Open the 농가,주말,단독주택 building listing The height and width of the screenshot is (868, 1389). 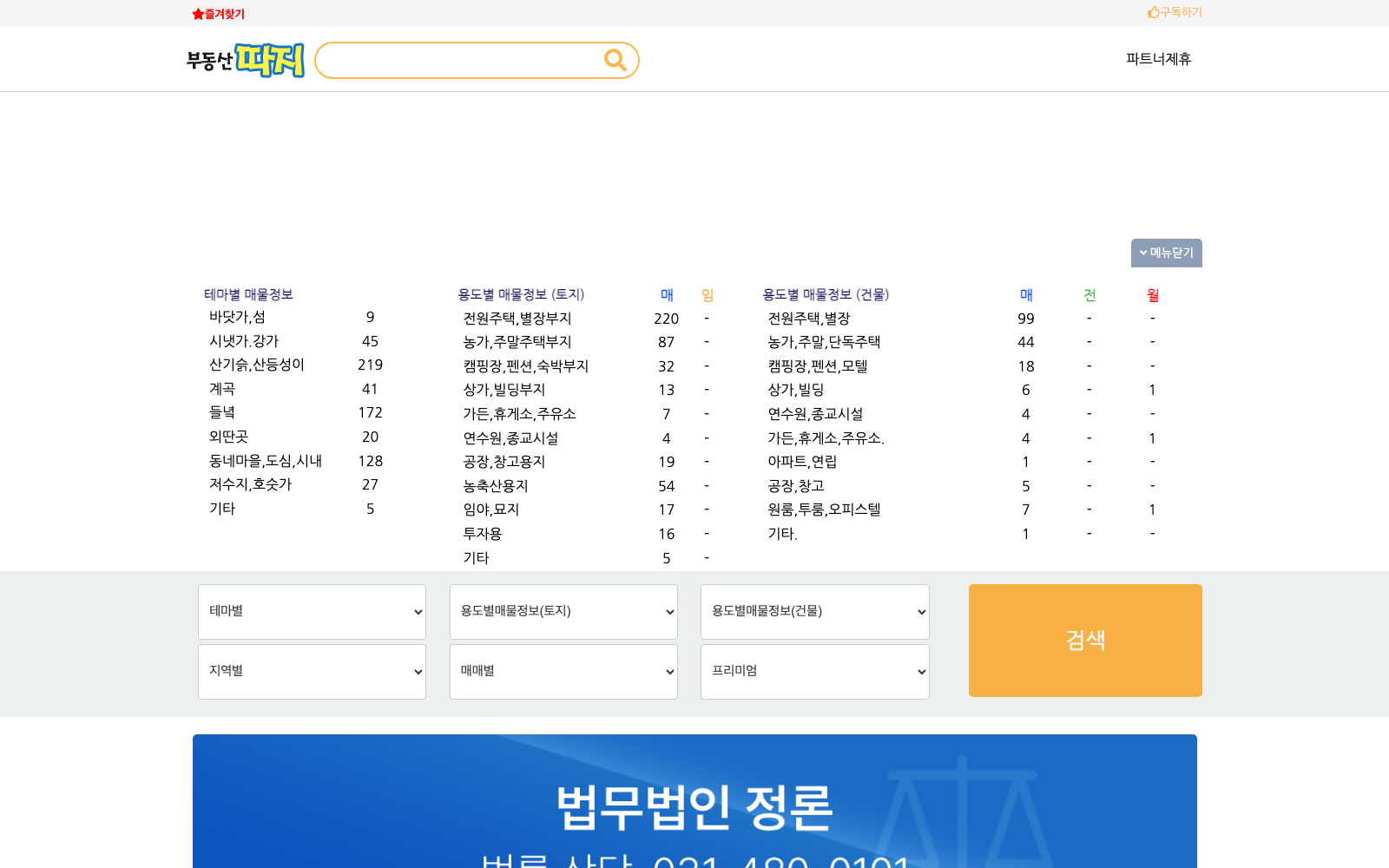coord(824,342)
